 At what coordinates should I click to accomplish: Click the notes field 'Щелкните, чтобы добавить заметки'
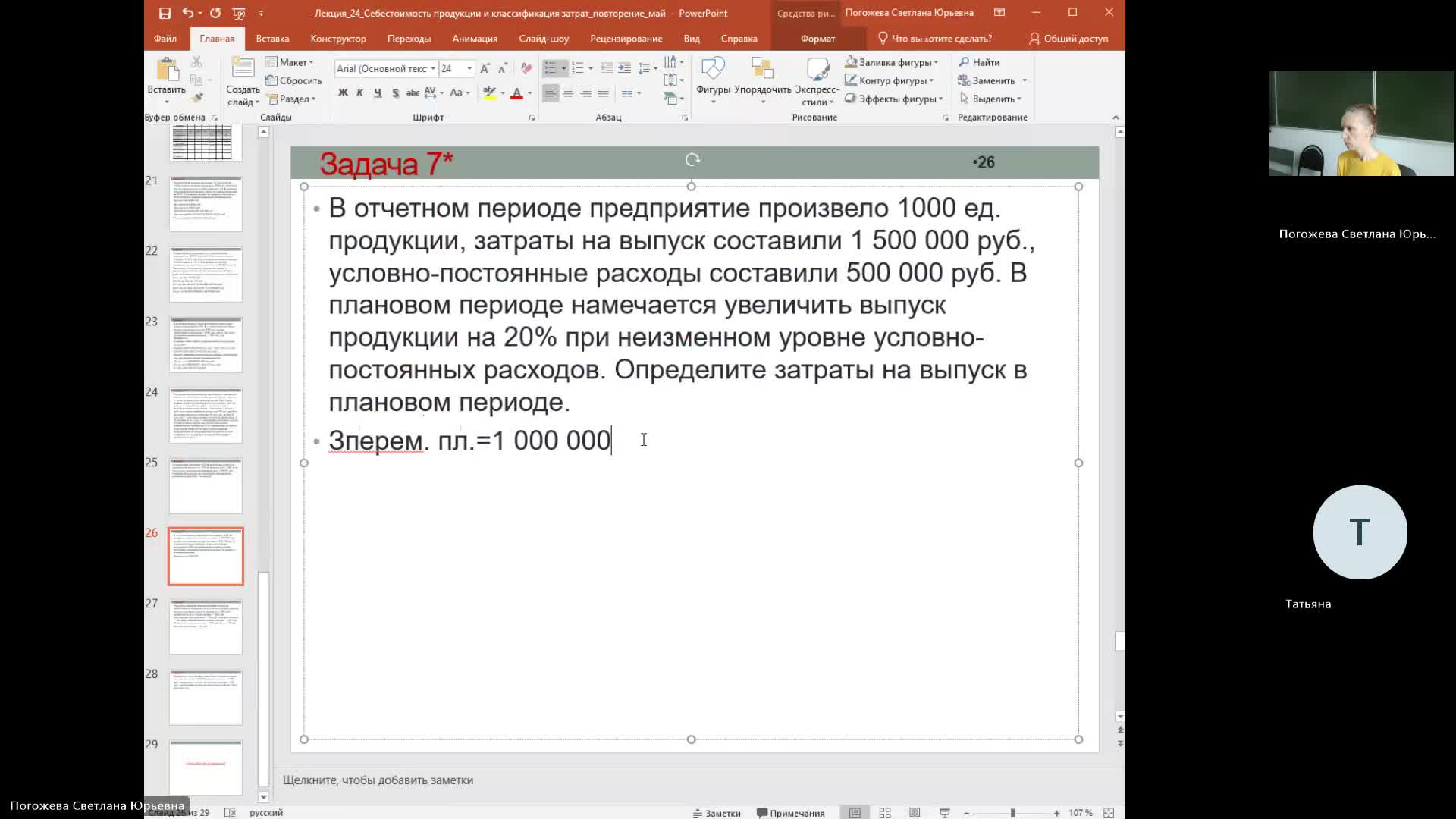coord(378,780)
